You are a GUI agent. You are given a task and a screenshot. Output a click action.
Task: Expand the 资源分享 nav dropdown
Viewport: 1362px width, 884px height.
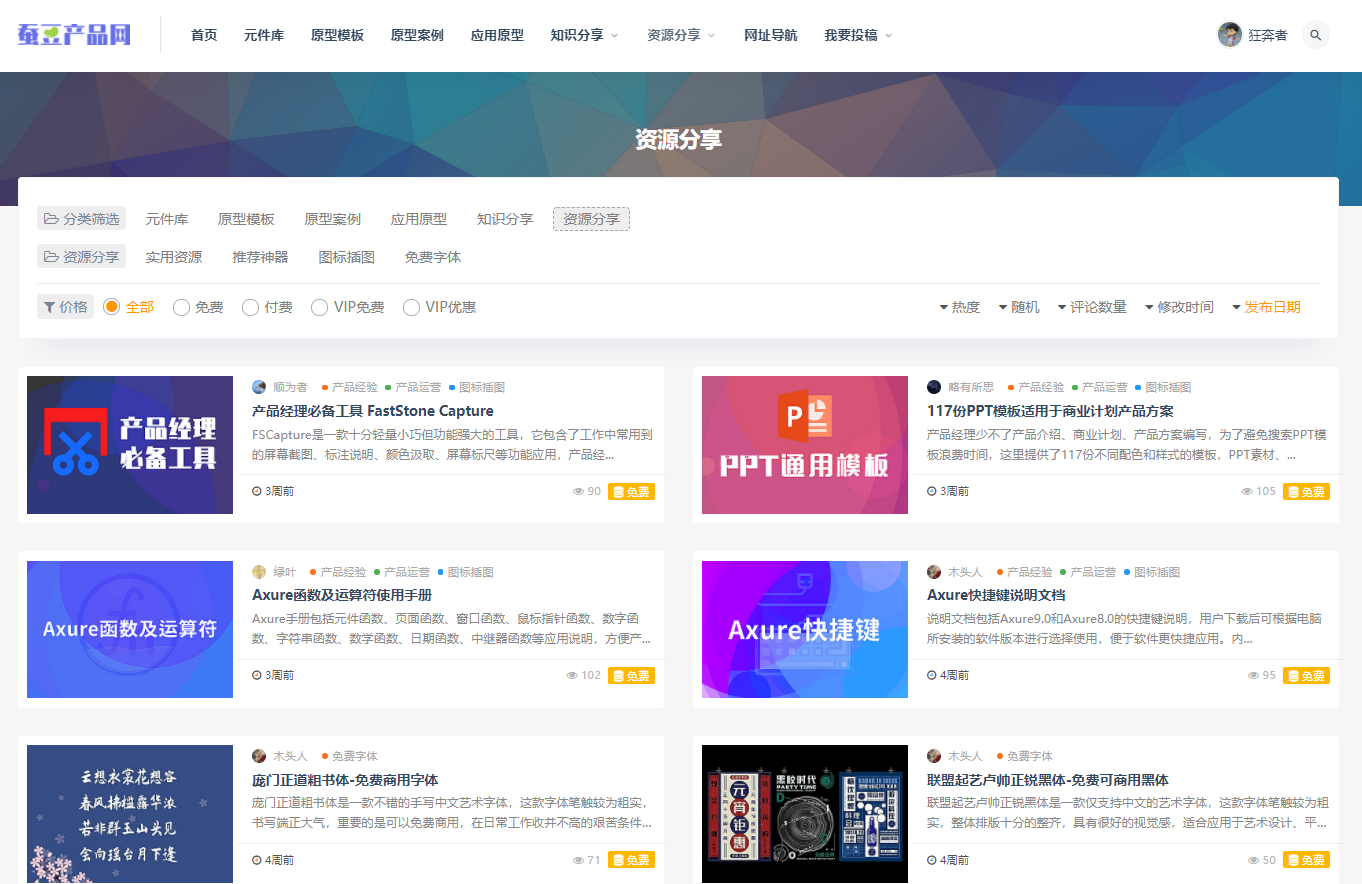tap(681, 35)
